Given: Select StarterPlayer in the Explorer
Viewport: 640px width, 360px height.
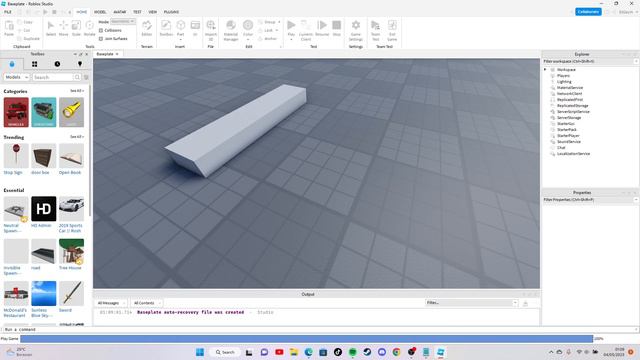Looking at the screenshot, I should [x=568, y=136].
